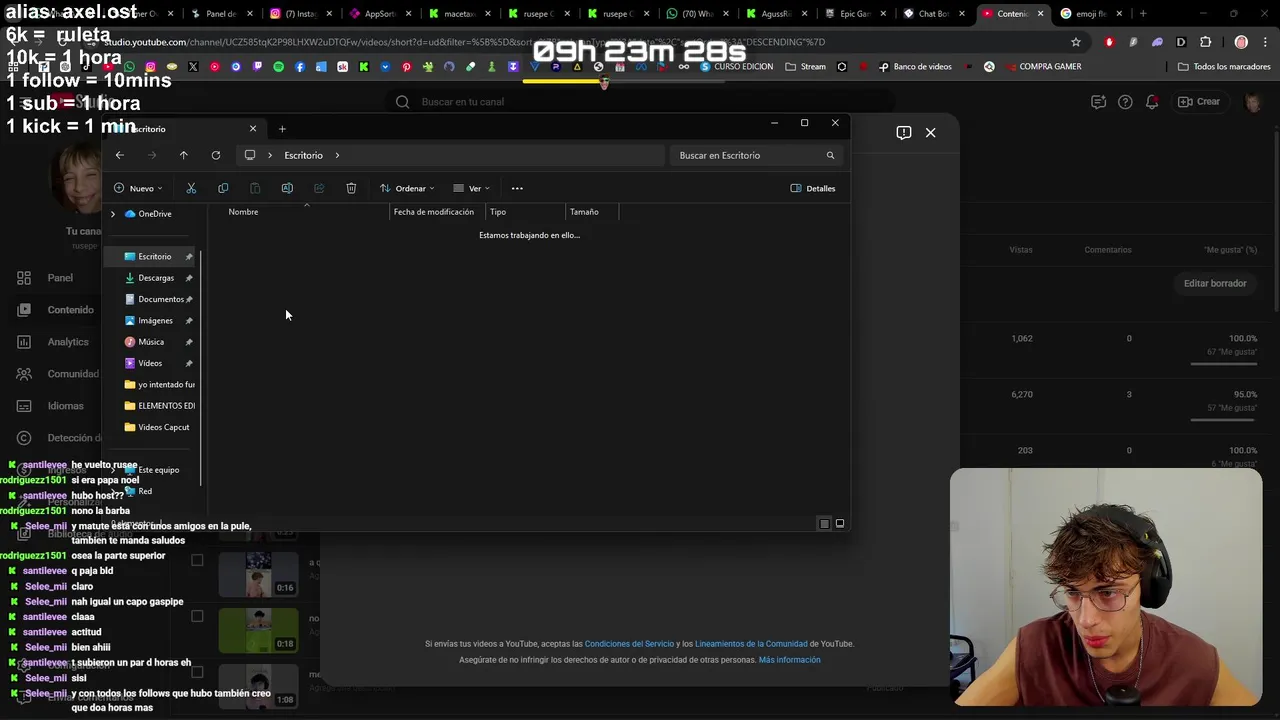Switch to details list view button
The height and width of the screenshot is (720, 1280).
(824, 523)
